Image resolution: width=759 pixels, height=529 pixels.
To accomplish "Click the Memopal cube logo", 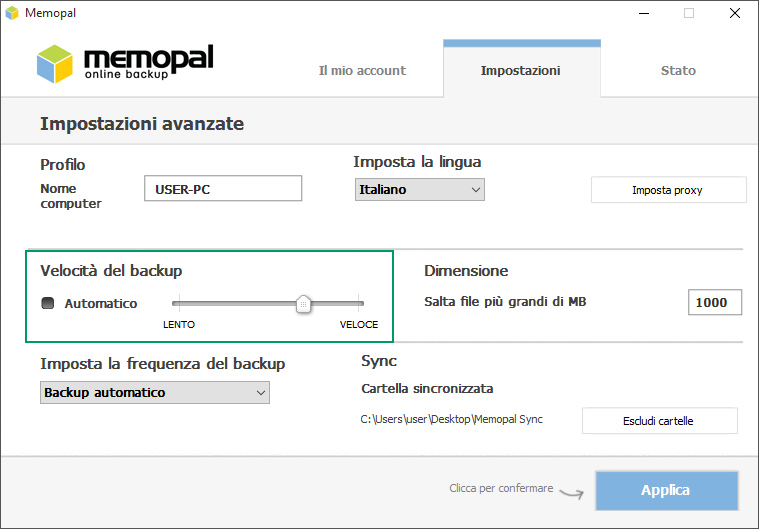I will click(55, 64).
